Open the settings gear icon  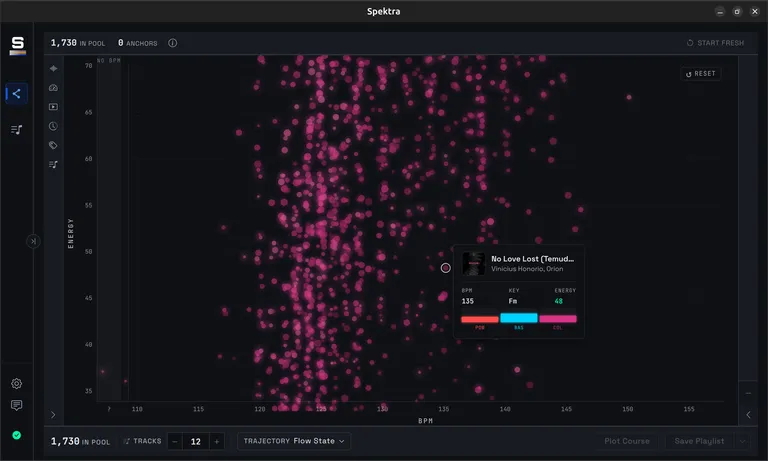click(x=16, y=384)
